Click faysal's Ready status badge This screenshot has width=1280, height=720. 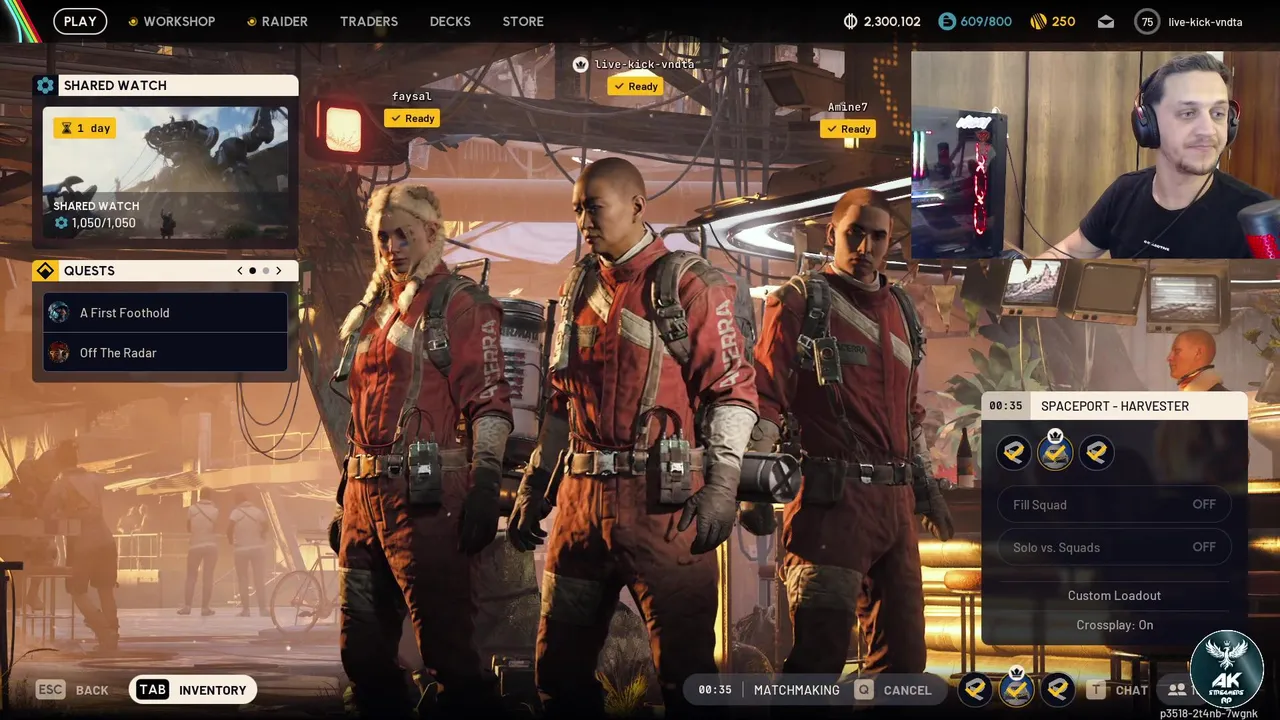tap(411, 118)
